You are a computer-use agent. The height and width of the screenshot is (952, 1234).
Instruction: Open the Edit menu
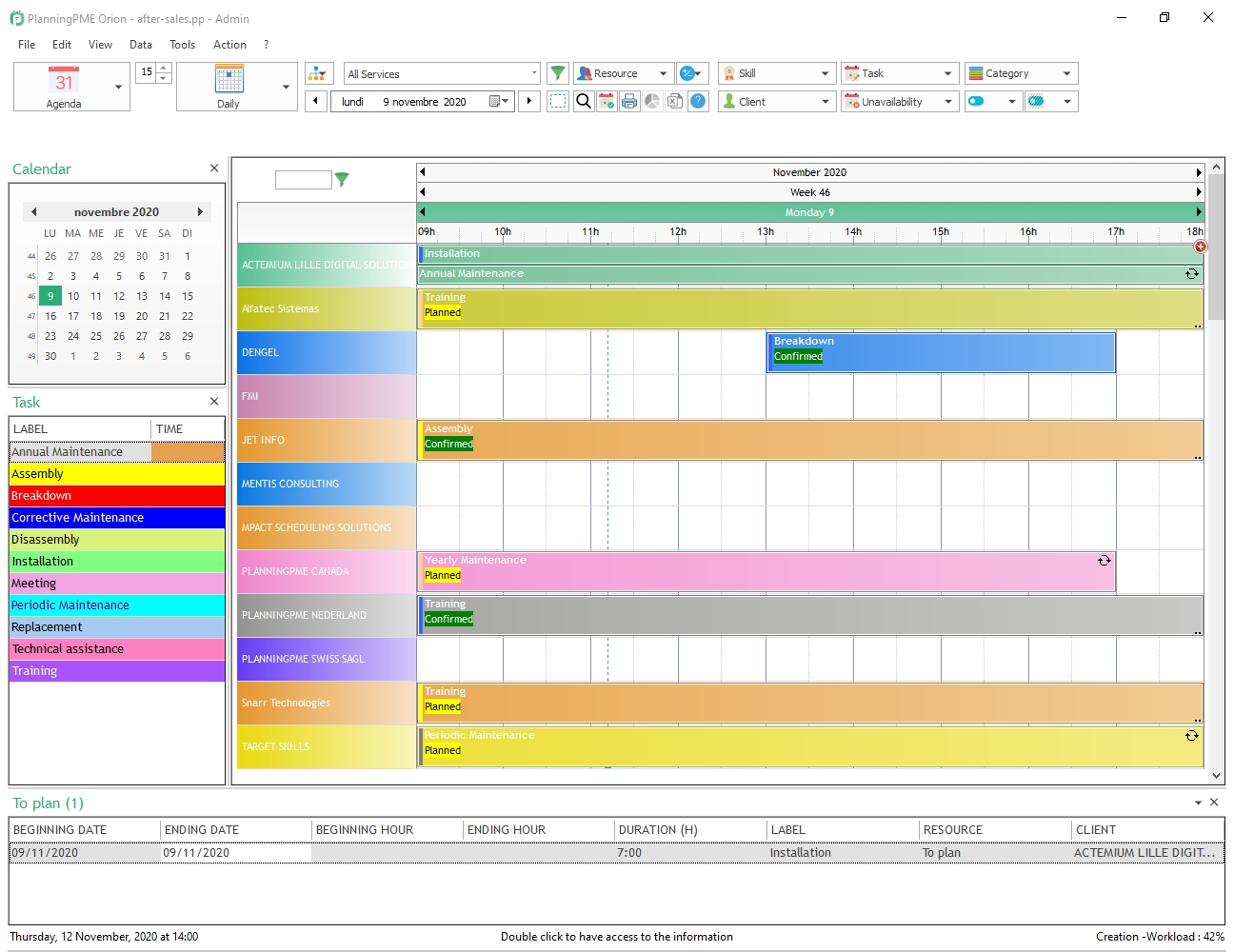pyautogui.click(x=62, y=45)
